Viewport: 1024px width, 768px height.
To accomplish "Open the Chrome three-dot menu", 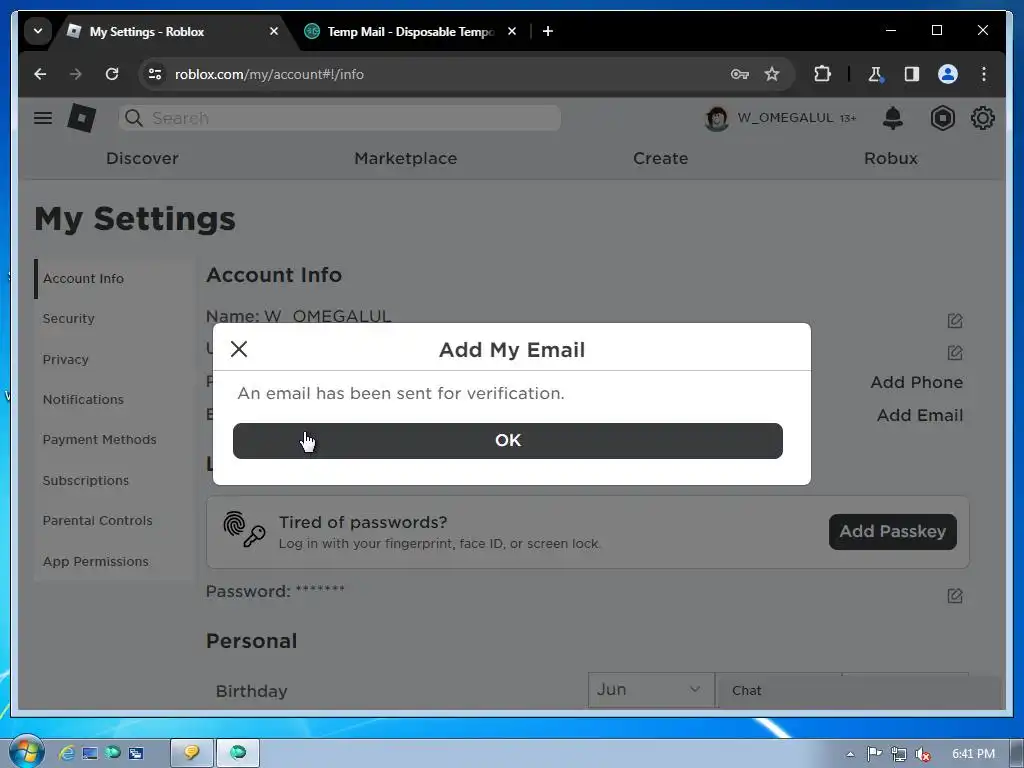I will coord(984,74).
